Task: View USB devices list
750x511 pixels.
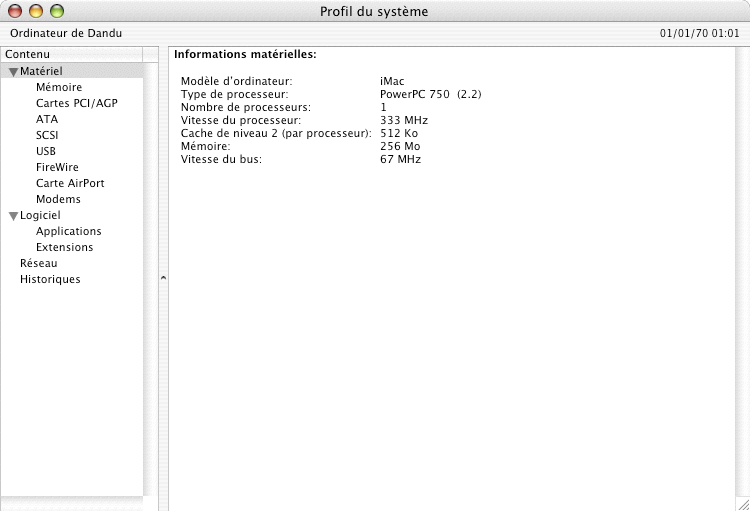Action: click(46, 151)
